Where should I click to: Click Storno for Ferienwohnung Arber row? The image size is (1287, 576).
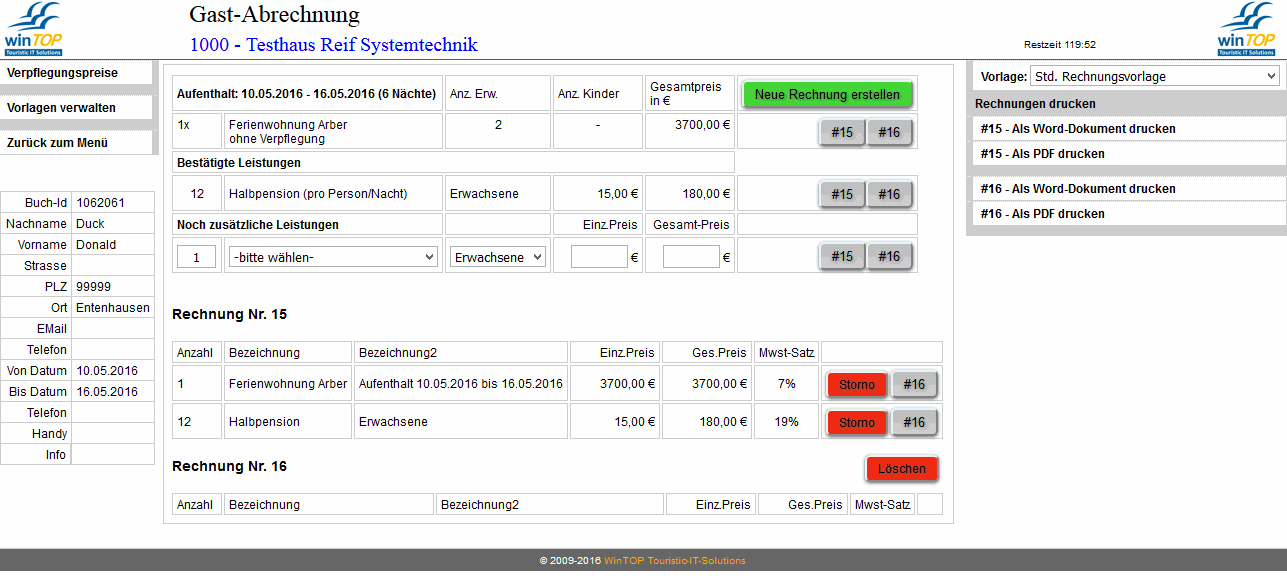857,385
